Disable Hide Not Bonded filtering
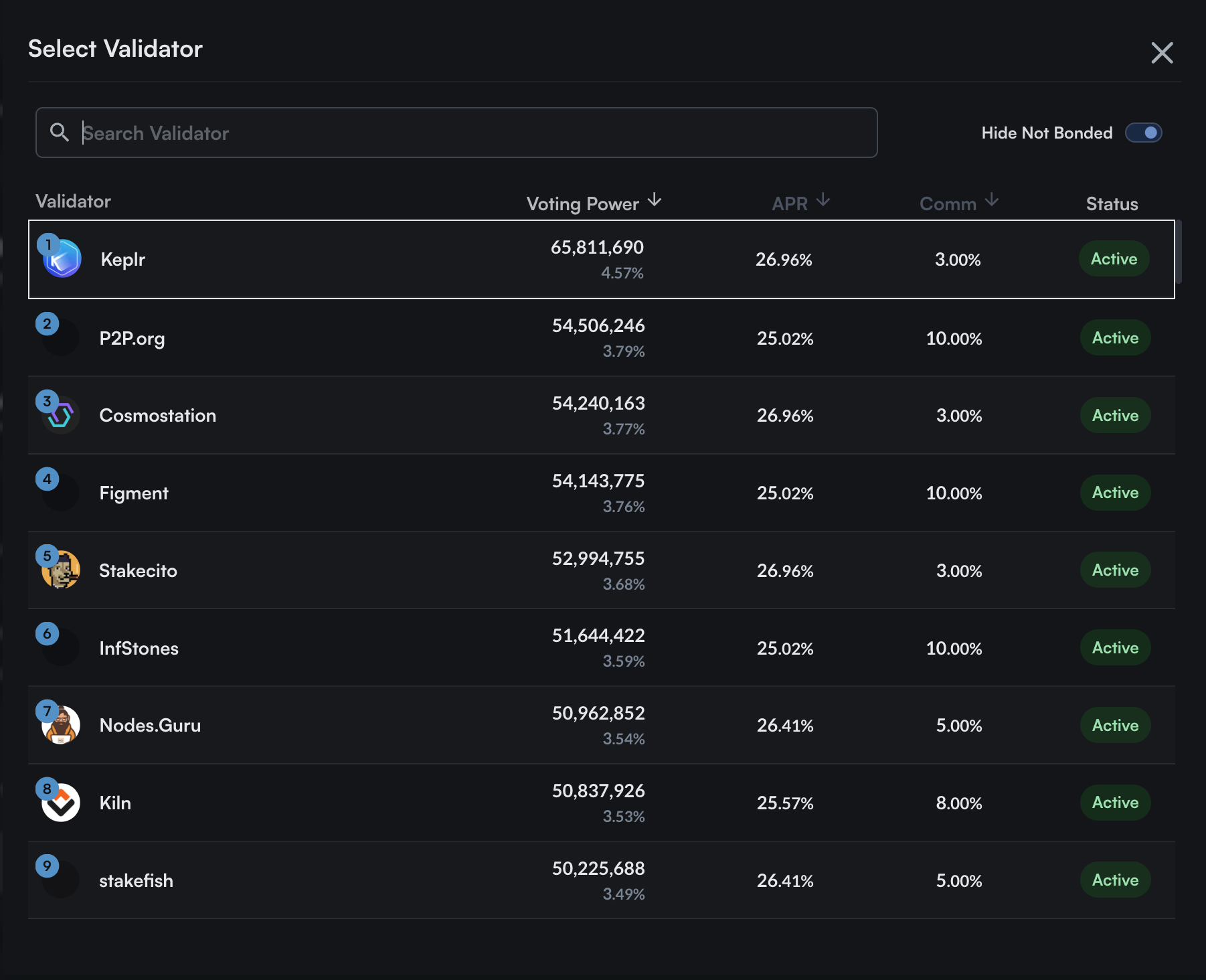Screen dimensions: 1206x980 tap(1144, 133)
